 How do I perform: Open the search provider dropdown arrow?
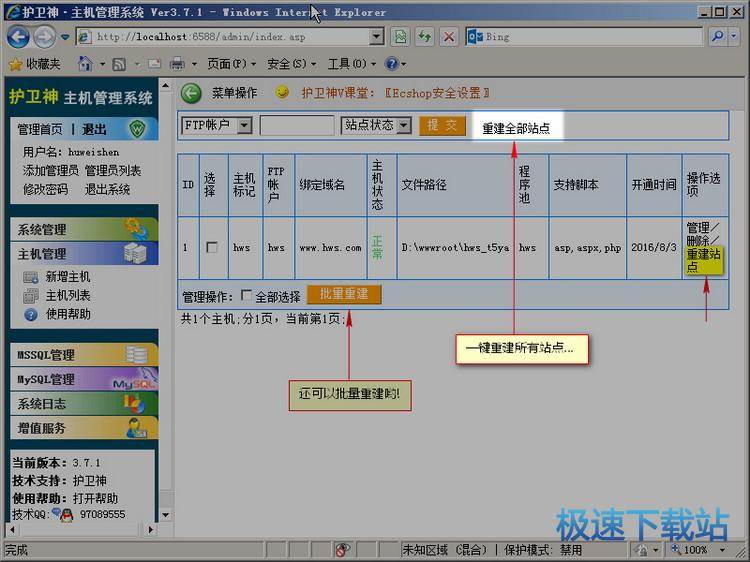pyautogui.click(x=734, y=36)
